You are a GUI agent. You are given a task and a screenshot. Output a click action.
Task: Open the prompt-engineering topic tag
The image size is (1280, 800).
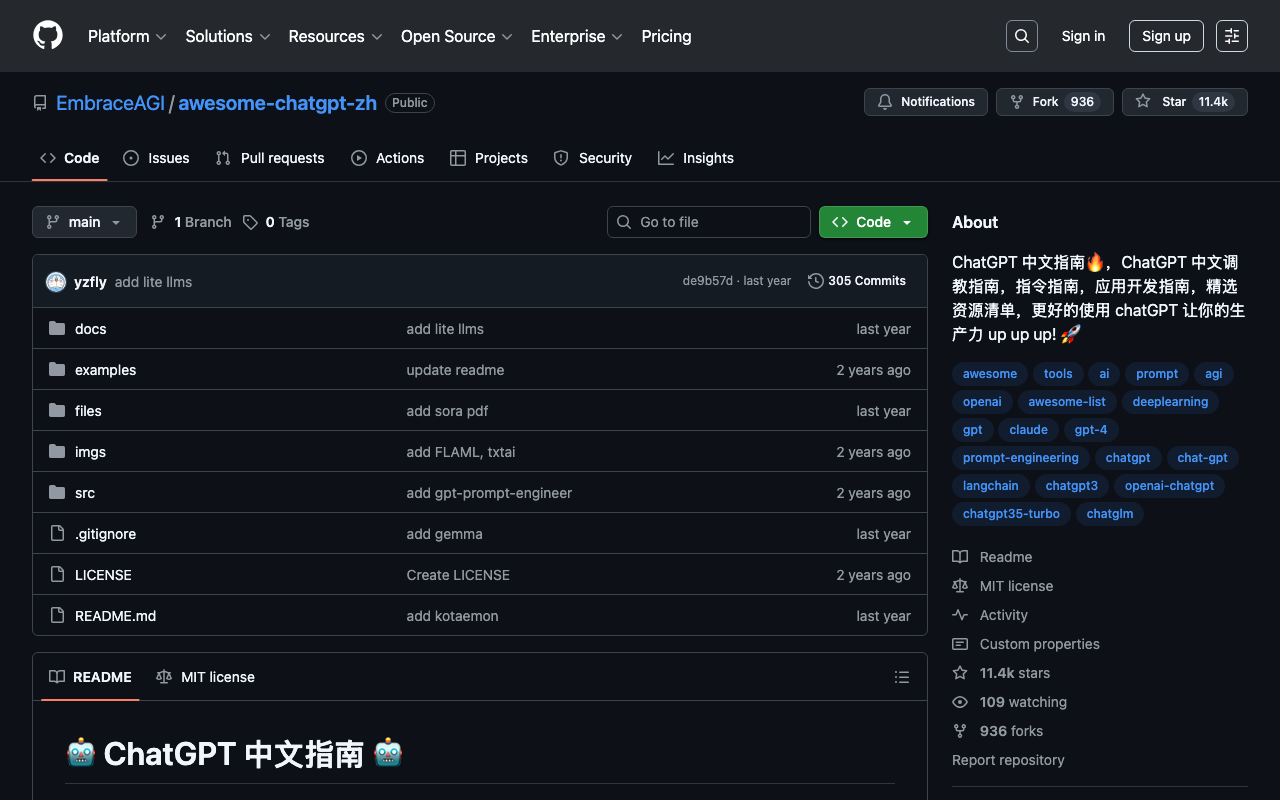(x=1020, y=458)
